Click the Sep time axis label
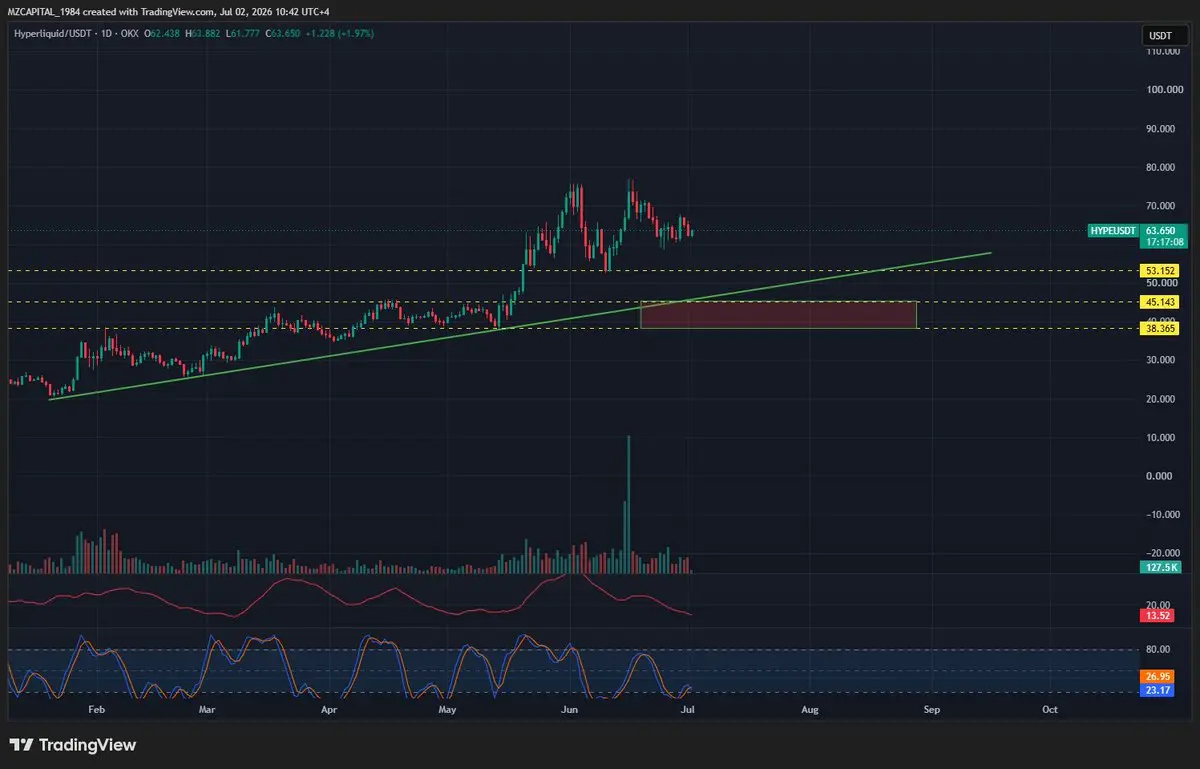The width and height of the screenshot is (1200, 769). point(932,709)
